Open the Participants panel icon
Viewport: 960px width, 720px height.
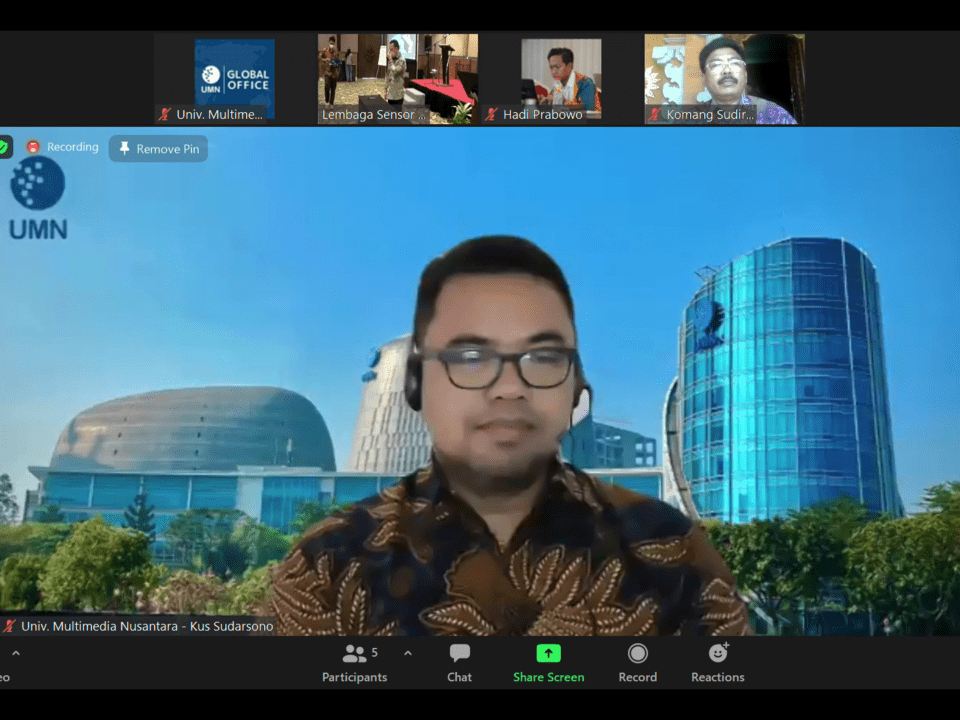(353, 654)
